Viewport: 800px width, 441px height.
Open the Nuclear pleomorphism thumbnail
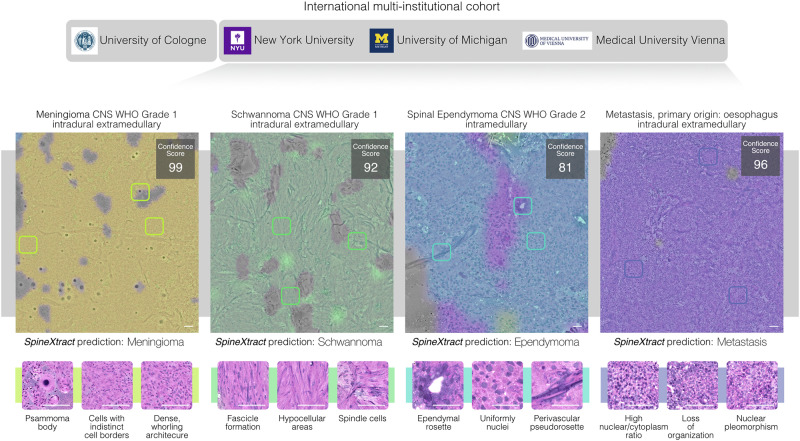click(x=752, y=385)
